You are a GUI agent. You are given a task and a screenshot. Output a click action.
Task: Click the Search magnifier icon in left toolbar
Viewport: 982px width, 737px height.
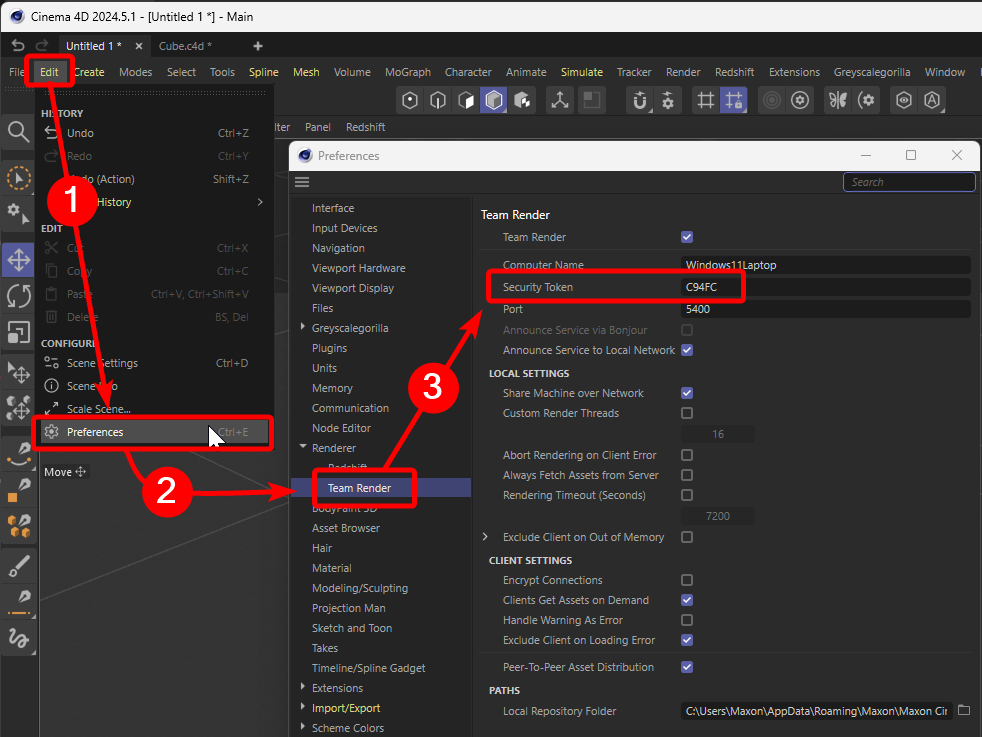click(18, 132)
